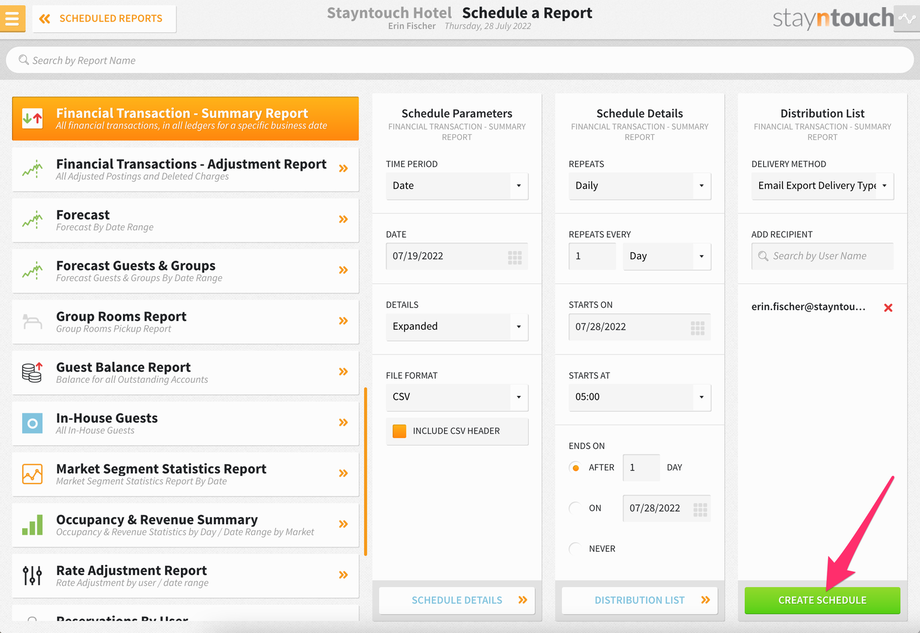Select the Forecast Guests & Groups report

click(185, 271)
